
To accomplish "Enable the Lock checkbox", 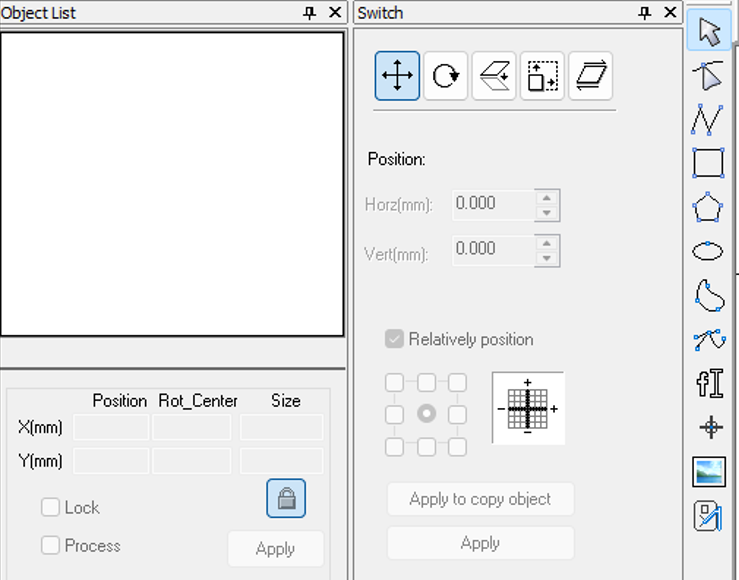I will 50,507.
